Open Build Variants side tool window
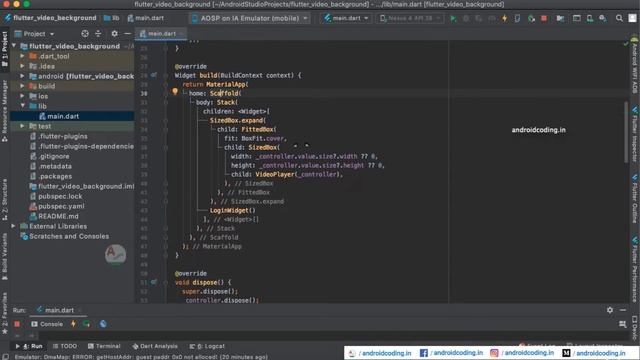The width and height of the screenshot is (640, 360). [4, 256]
